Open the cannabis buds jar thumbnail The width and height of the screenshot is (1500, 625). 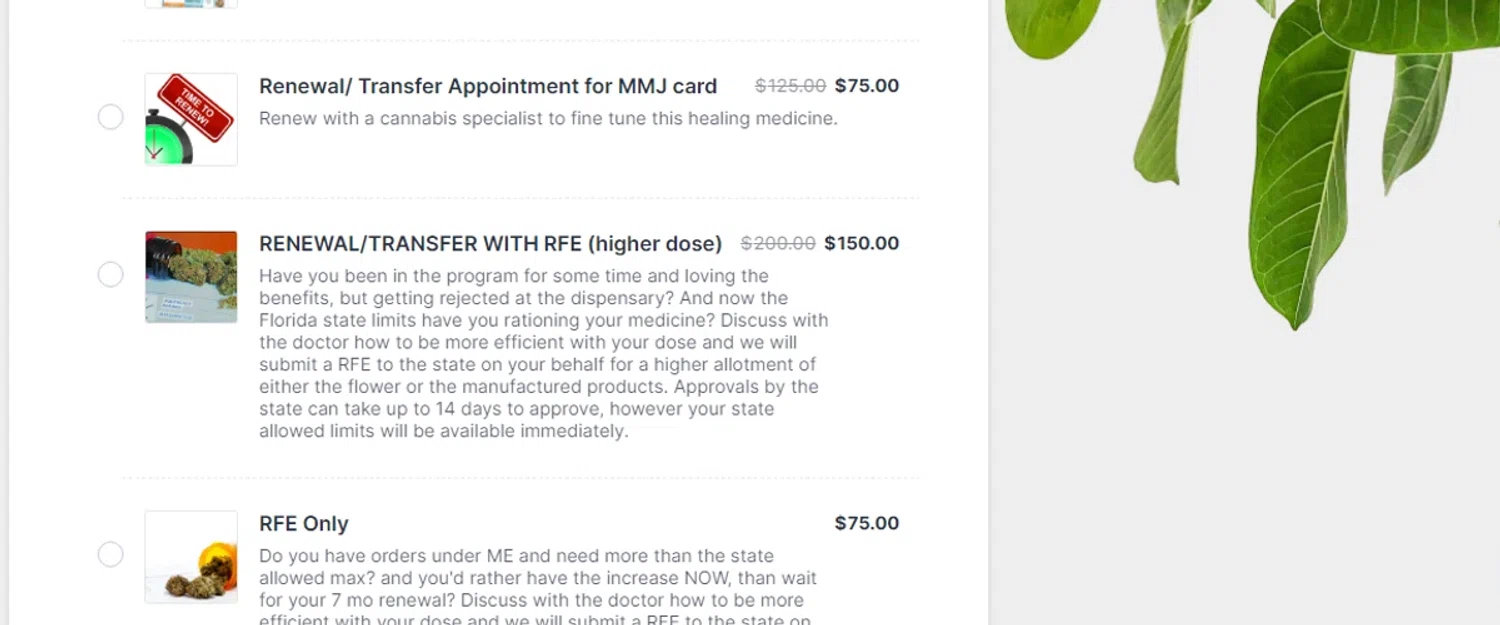[x=191, y=277]
